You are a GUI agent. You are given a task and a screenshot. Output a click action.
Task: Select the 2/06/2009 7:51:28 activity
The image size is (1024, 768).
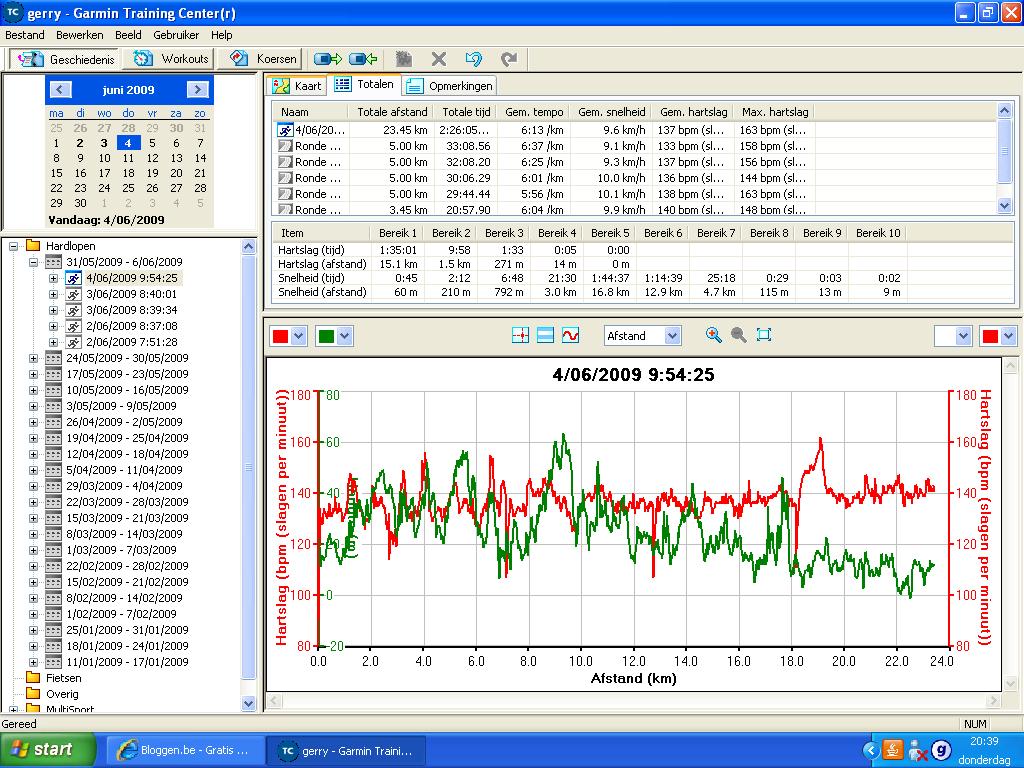point(131,342)
